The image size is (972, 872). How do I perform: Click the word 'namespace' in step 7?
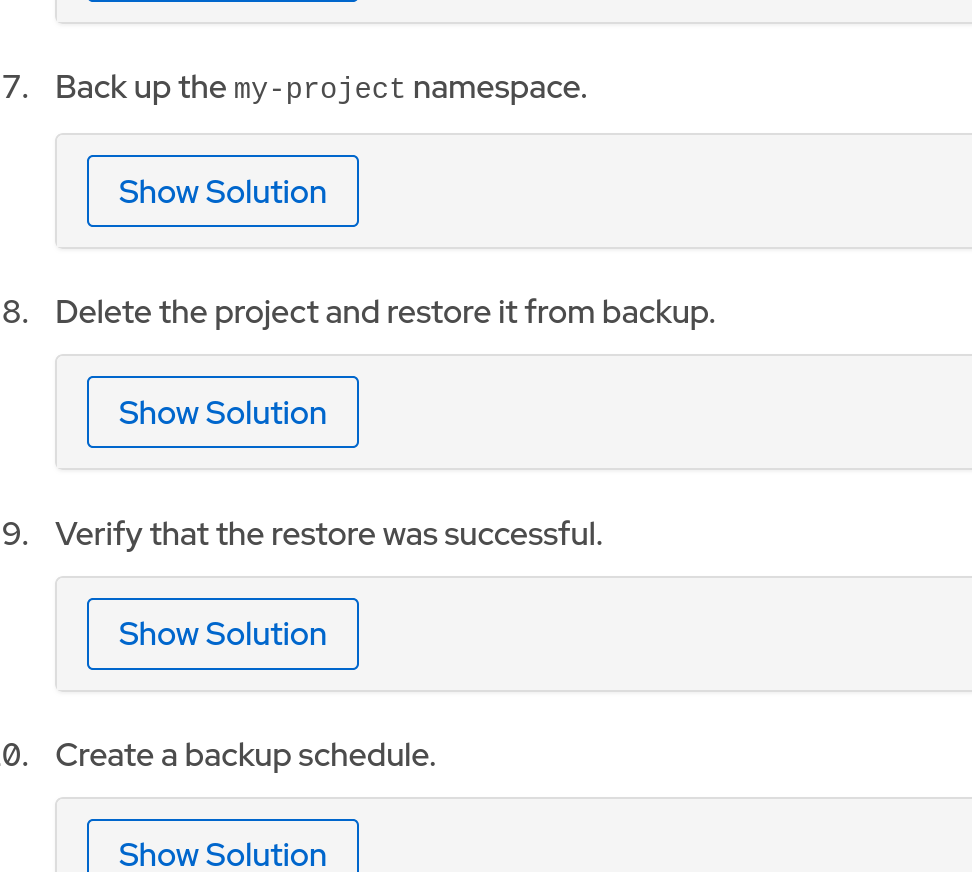point(498,88)
